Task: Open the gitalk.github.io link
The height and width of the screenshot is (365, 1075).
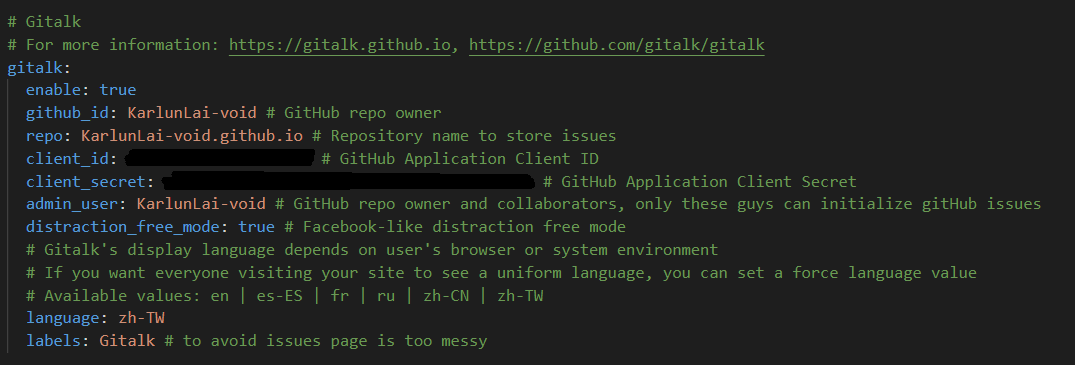Action: 340,45
